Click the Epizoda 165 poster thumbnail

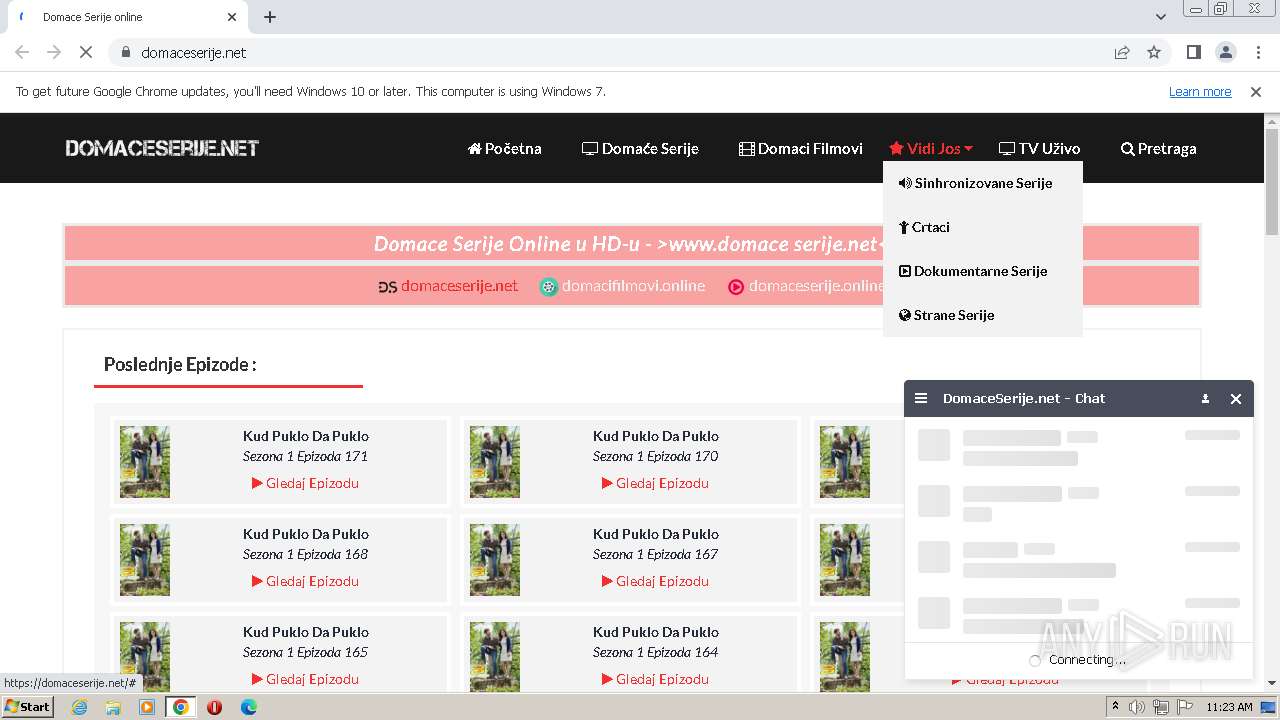pyautogui.click(x=145, y=656)
